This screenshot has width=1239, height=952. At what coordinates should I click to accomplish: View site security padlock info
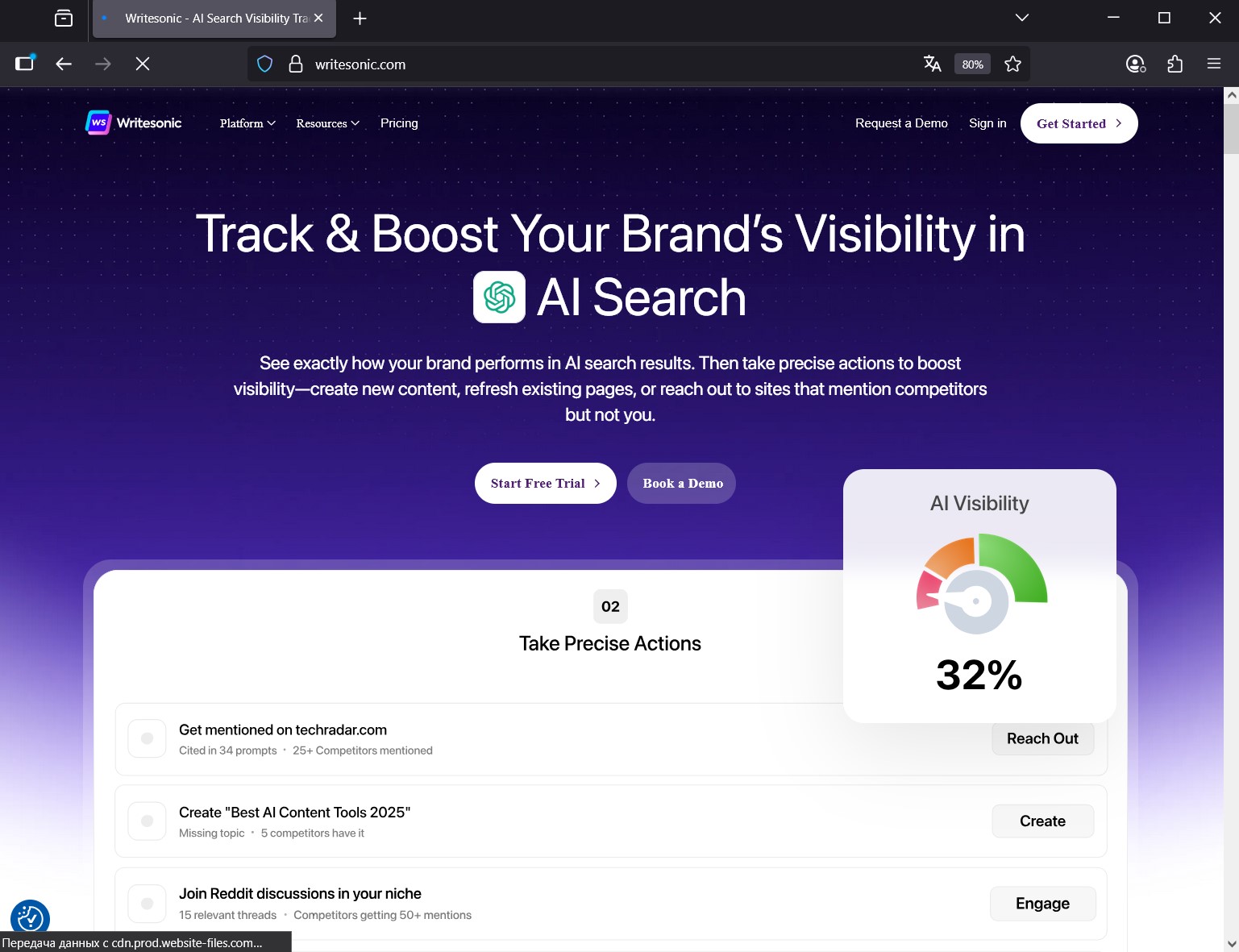pyautogui.click(x=296, y=64)
